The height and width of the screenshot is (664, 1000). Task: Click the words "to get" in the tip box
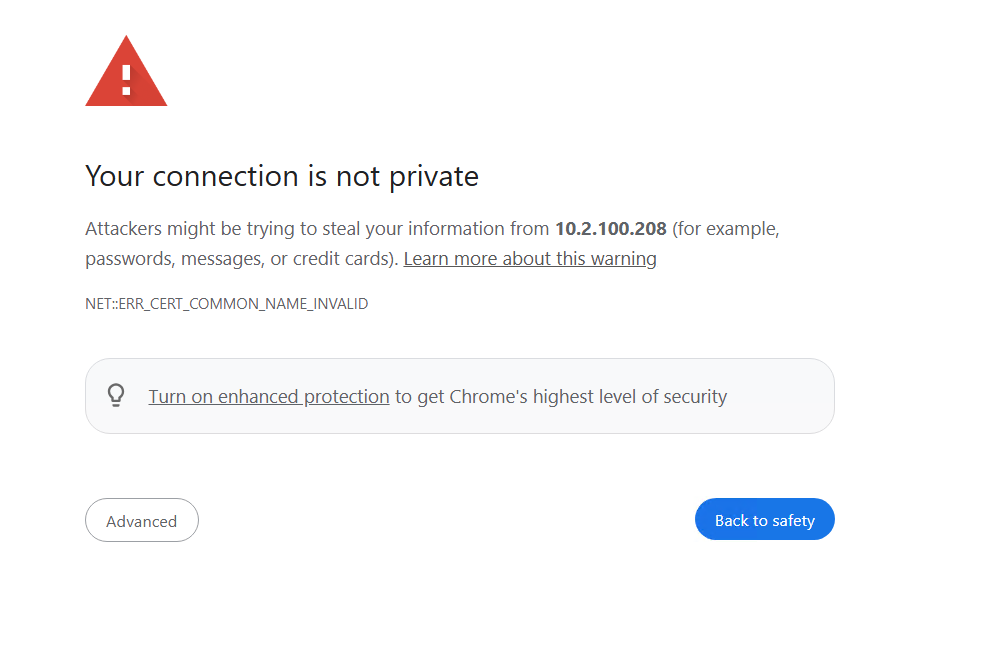click(419, 397)
